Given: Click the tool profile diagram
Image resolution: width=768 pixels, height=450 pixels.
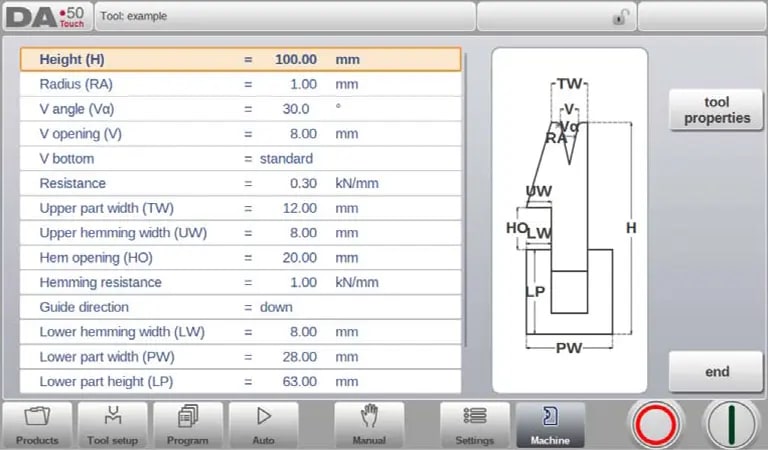Looking at the screenshot, I should point(570,220).
